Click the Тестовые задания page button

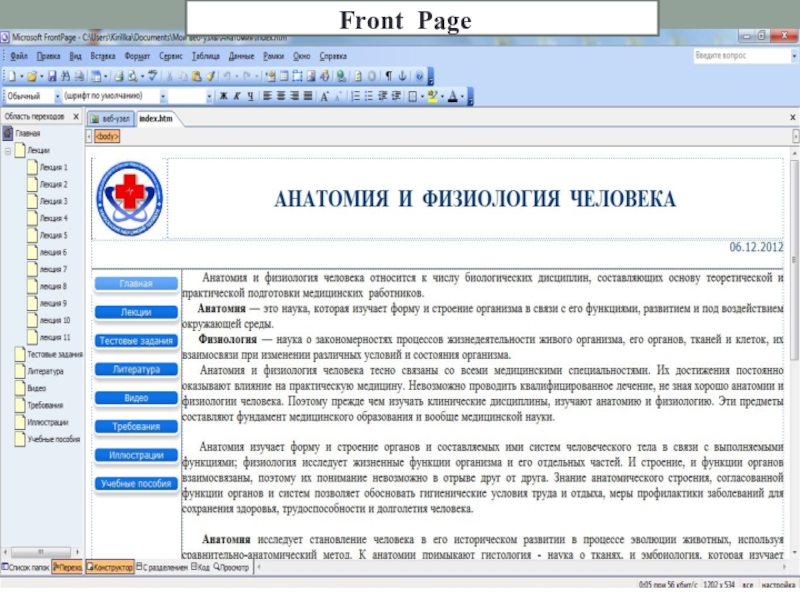pyautogui.click(x=136, y=341)
